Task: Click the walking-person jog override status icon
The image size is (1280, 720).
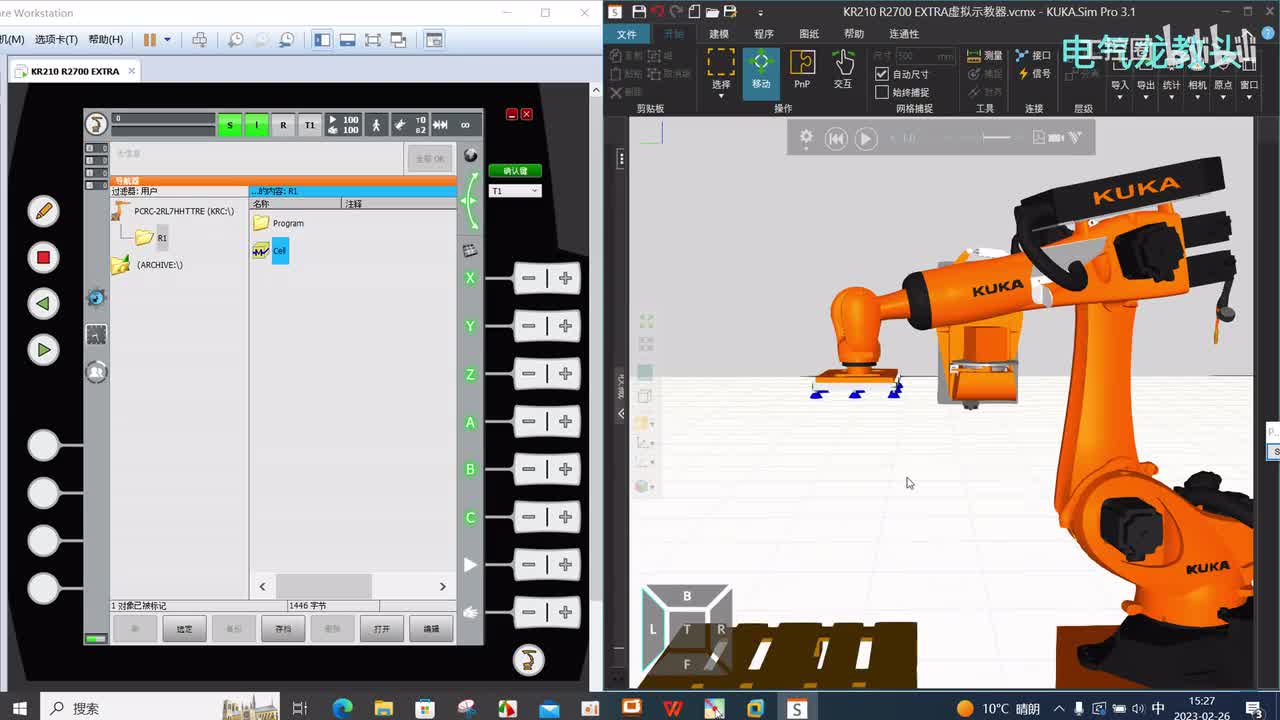Action: 377,125
